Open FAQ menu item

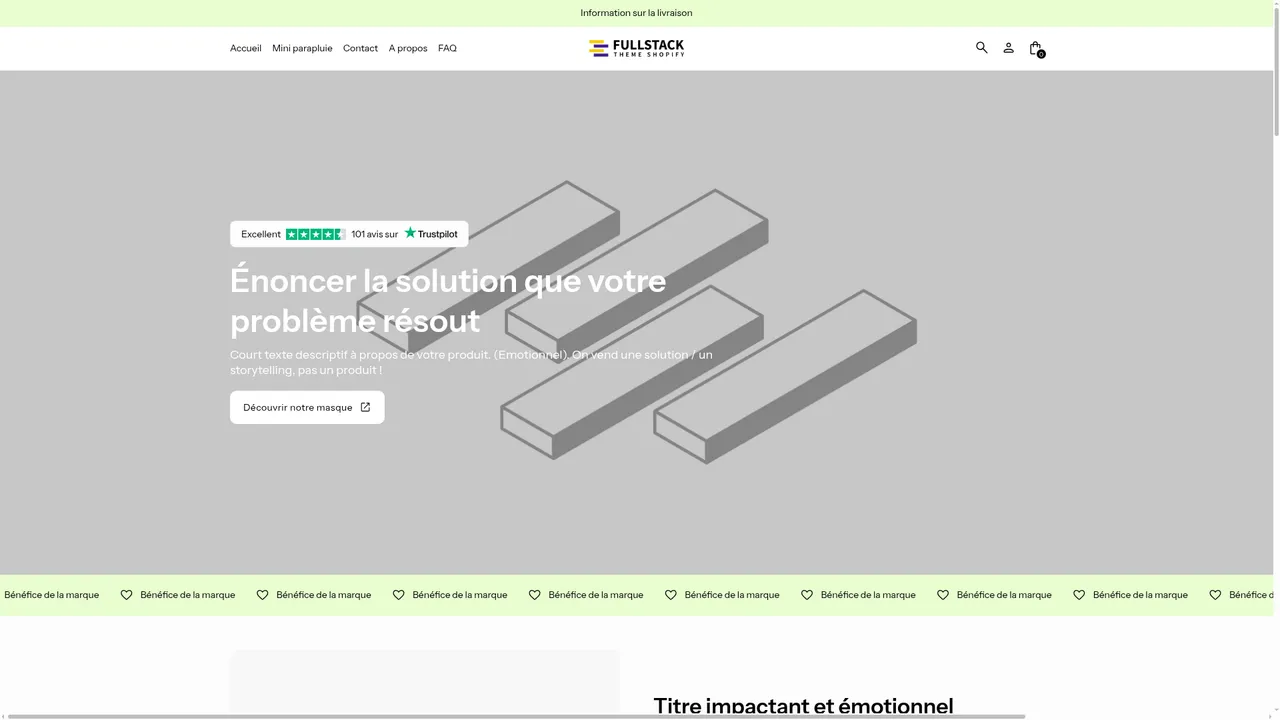(447, 48)
